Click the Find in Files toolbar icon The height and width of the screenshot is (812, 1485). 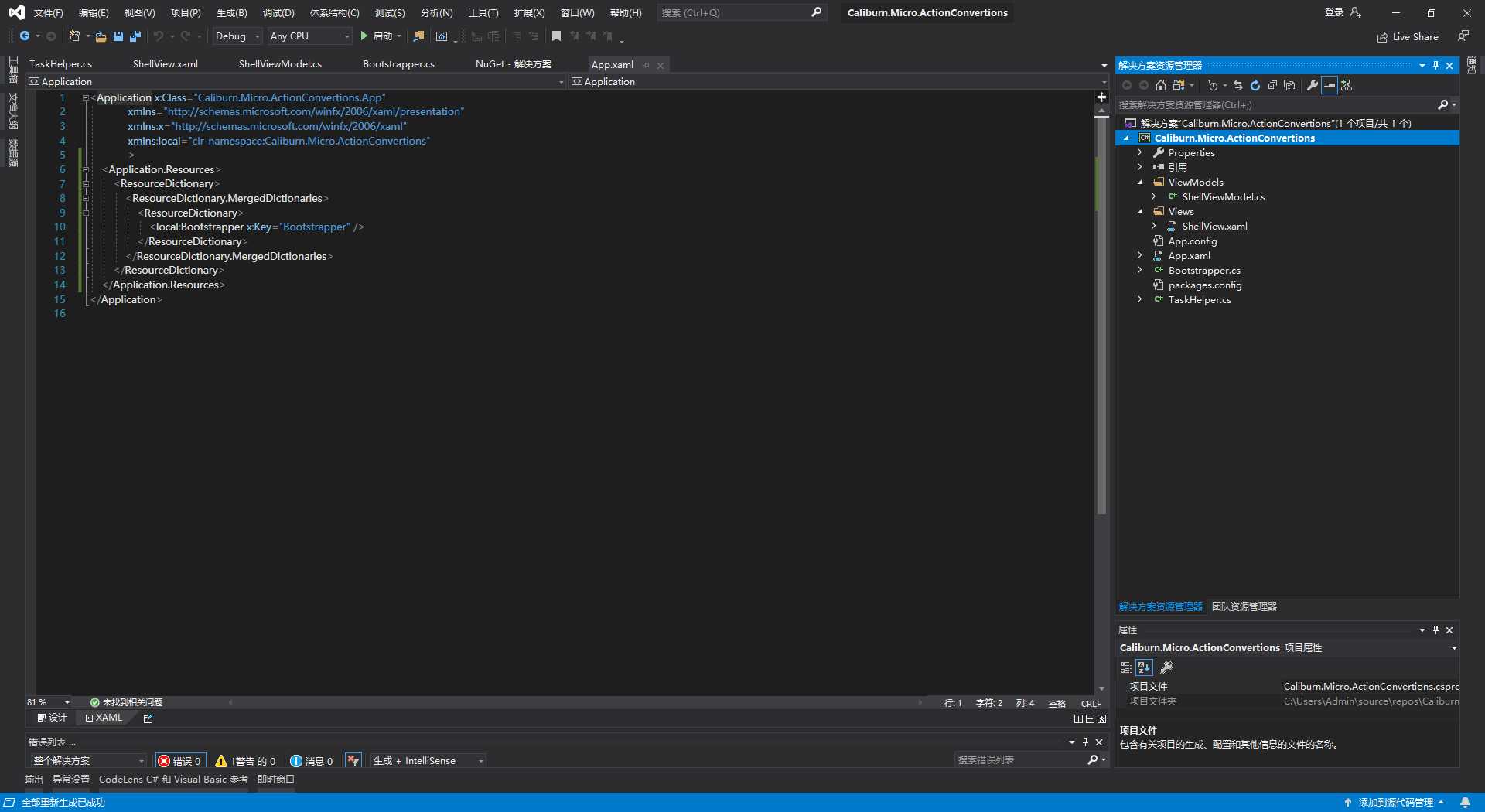pyautogui.click(x=418, y=36)
